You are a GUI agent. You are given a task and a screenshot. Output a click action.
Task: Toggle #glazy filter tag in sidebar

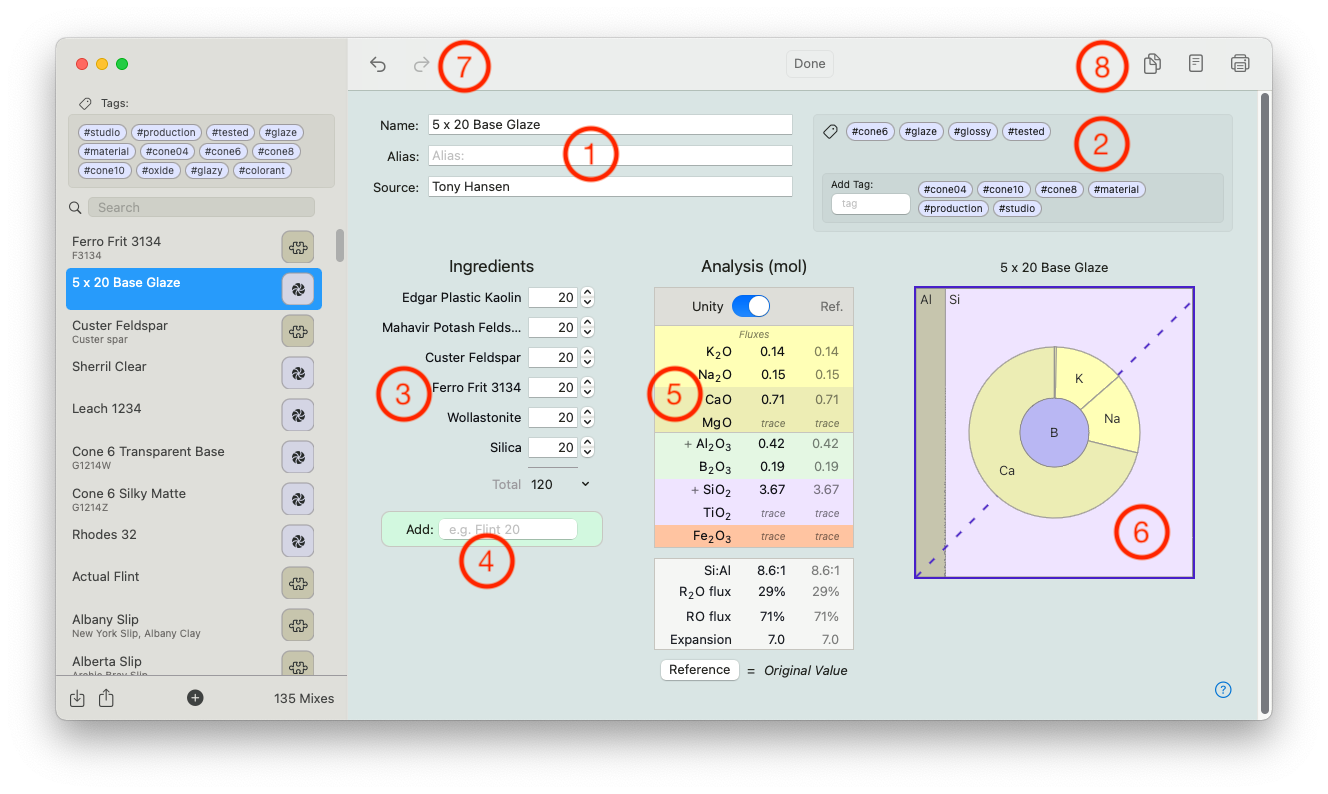pos(206,170)
